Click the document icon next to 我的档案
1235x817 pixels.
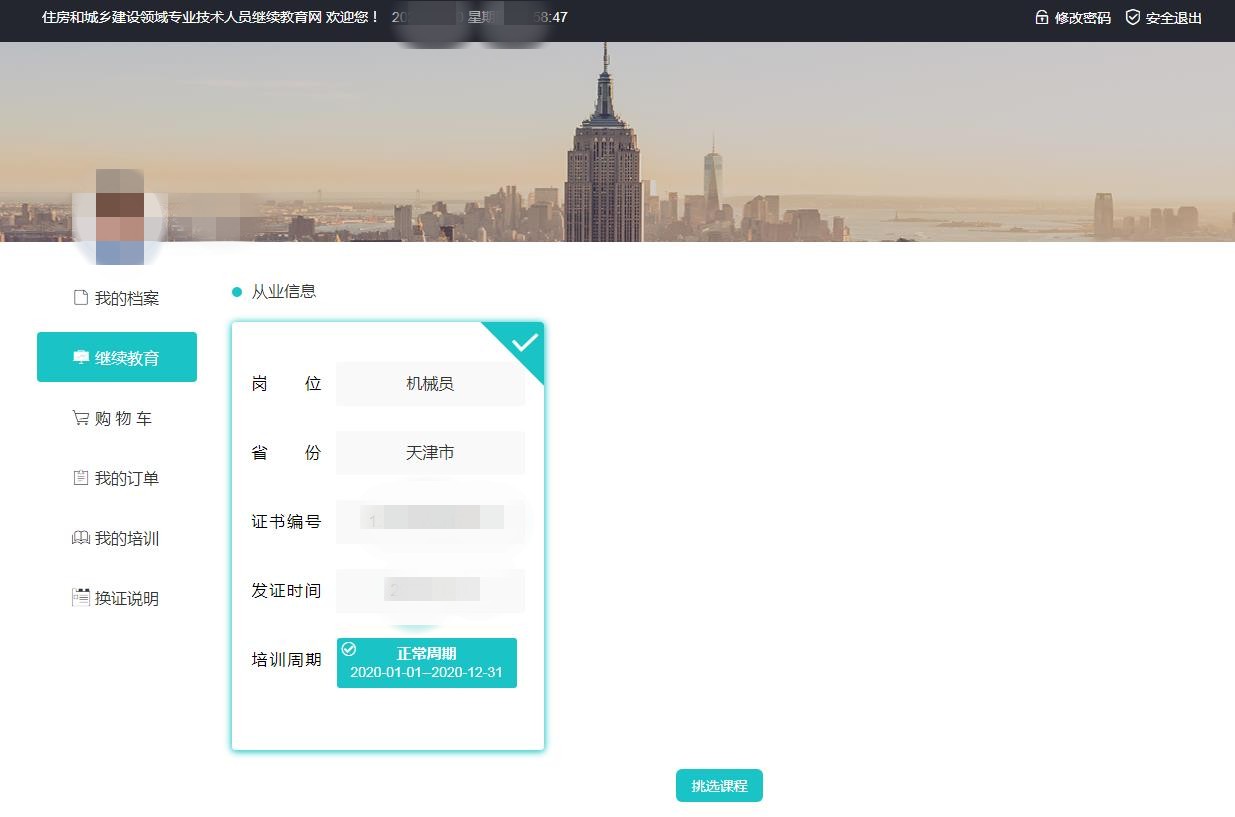coord(81,298)
